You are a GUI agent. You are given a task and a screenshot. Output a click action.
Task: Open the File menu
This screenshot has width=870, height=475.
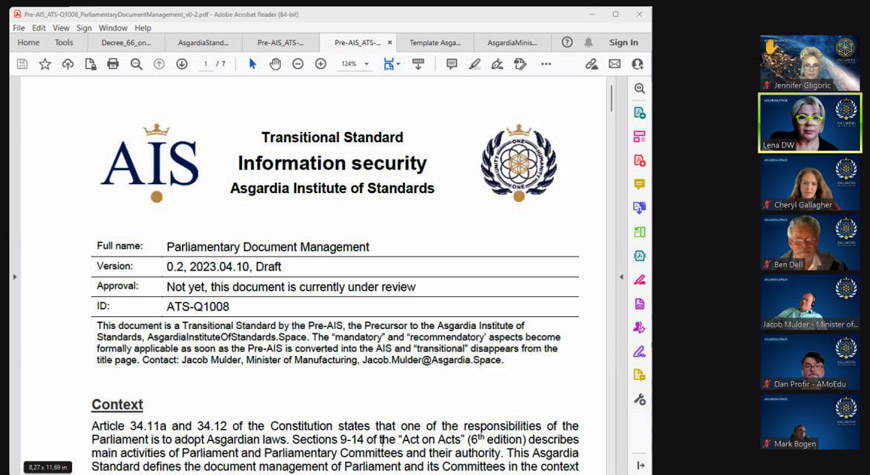[x=19, y=28]
